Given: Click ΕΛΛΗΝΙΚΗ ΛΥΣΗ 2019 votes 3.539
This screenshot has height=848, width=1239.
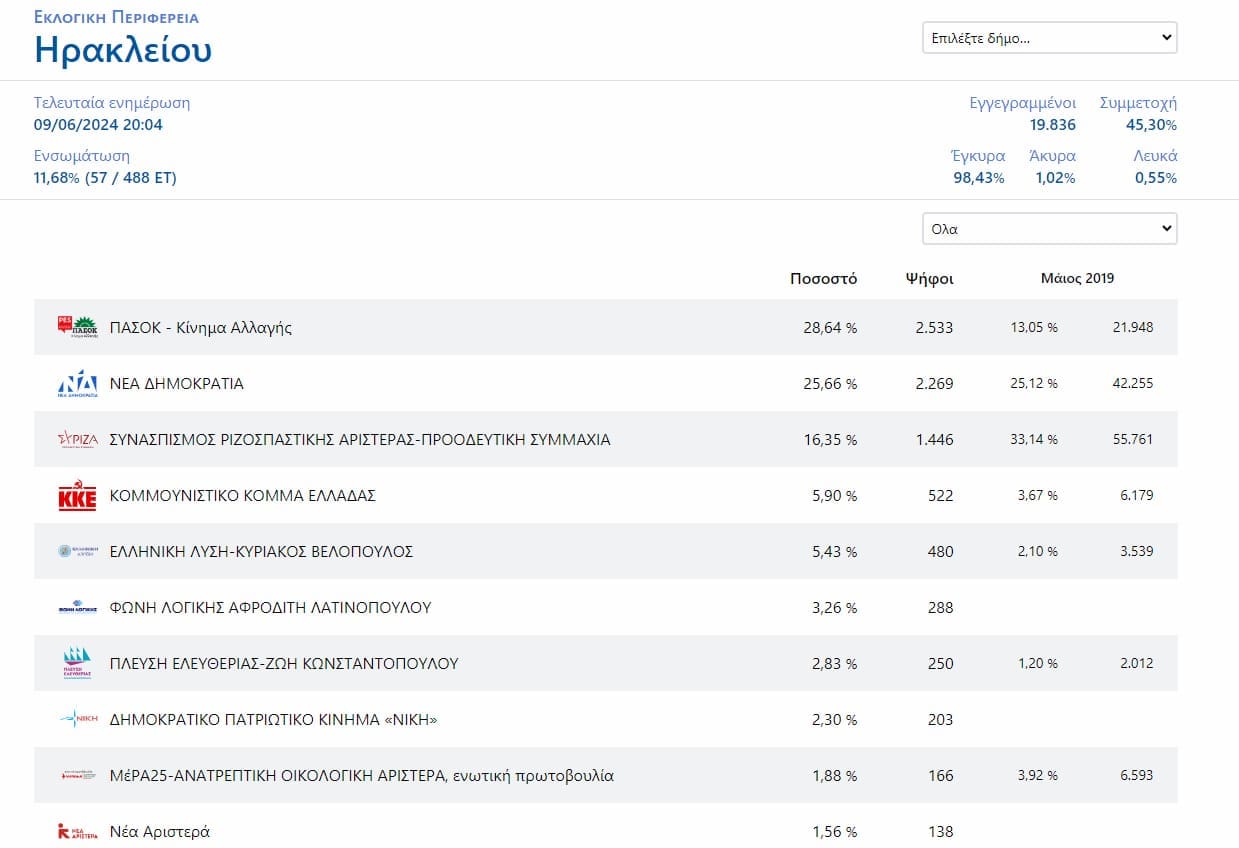Looking at the screenshot, I should 1135,551.
